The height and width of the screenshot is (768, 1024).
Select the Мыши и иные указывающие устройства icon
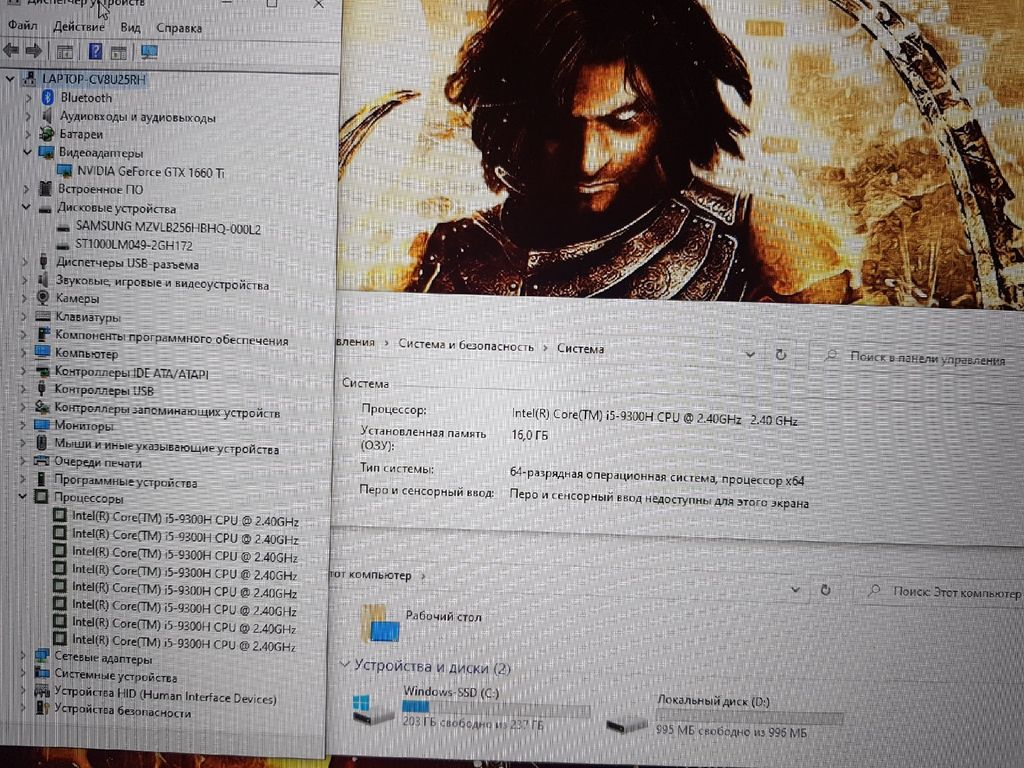(42, 443)
